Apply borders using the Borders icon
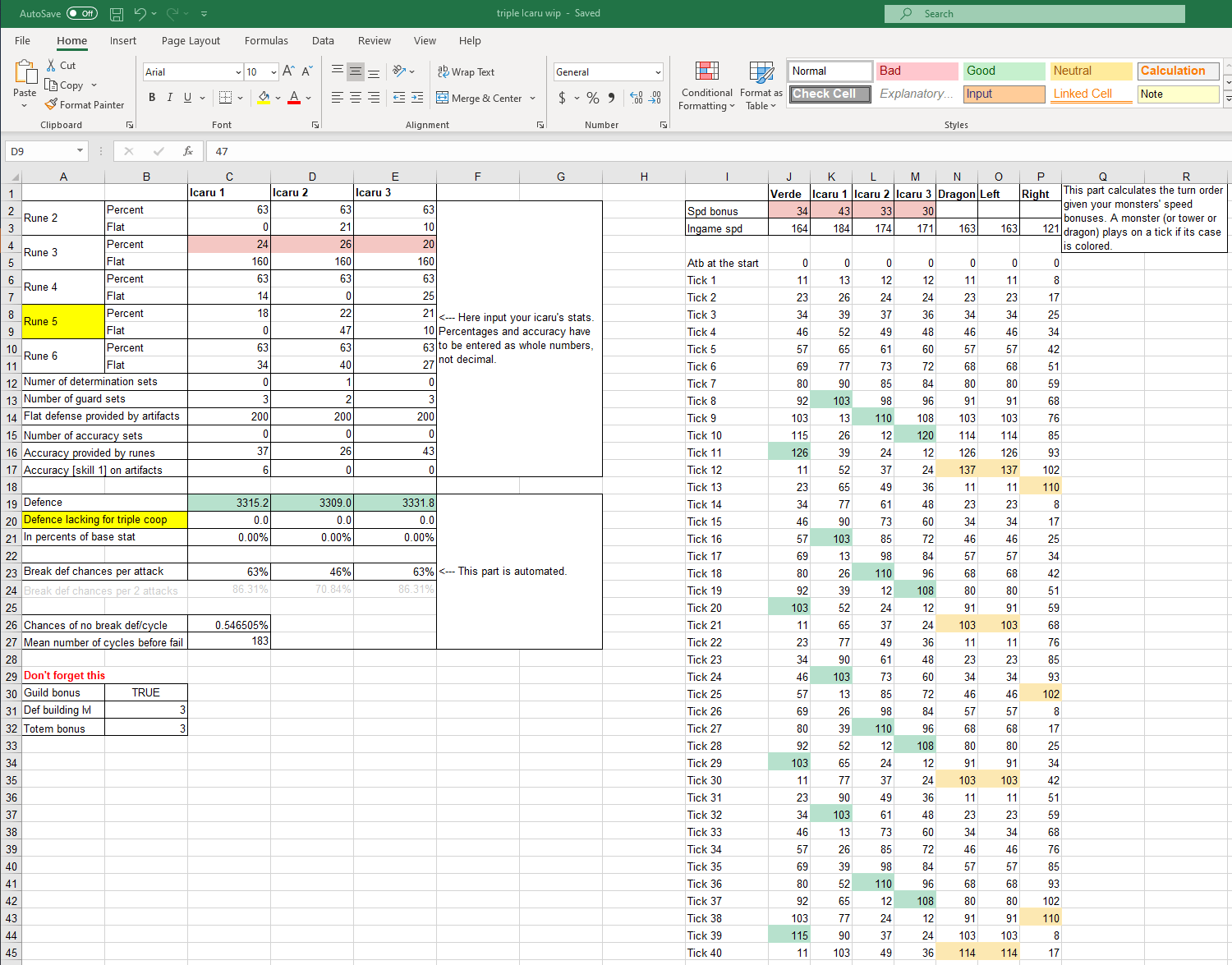 click(x=226, y=98)
